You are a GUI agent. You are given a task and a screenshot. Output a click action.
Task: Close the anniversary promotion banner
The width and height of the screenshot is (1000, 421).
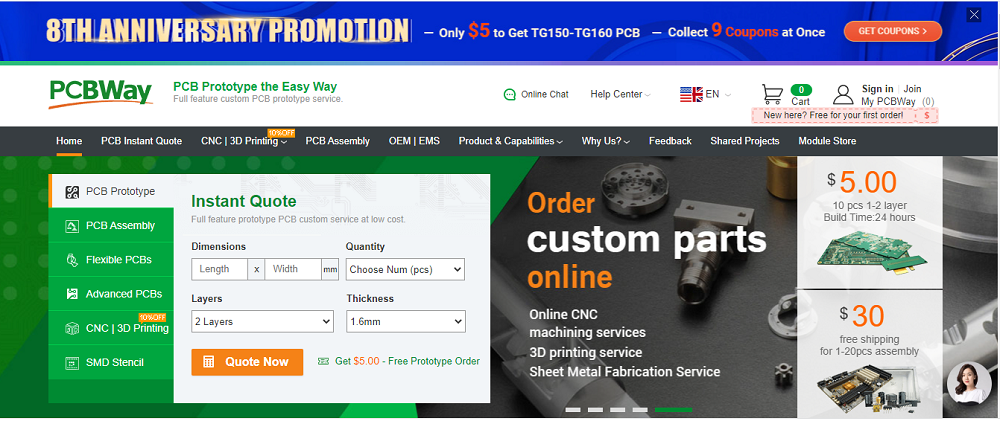[974, 15]
